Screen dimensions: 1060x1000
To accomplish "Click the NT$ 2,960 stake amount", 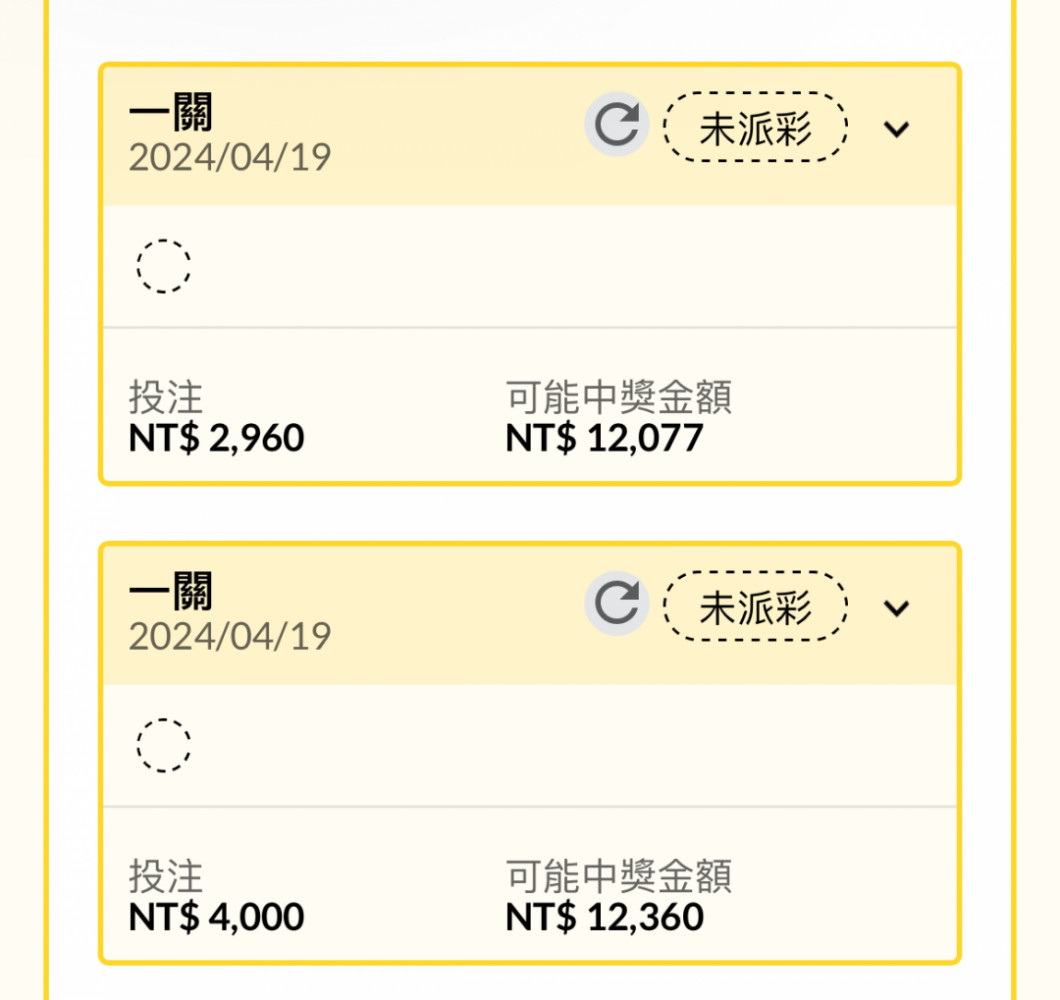I will 216,438.
